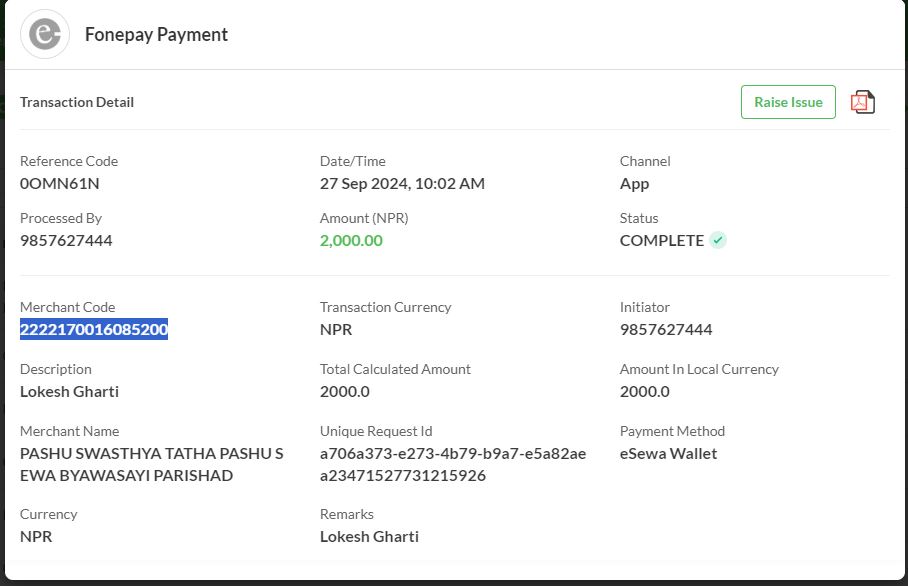Select the highlighted merchant code 2222170016085200

tap(94, 329)
